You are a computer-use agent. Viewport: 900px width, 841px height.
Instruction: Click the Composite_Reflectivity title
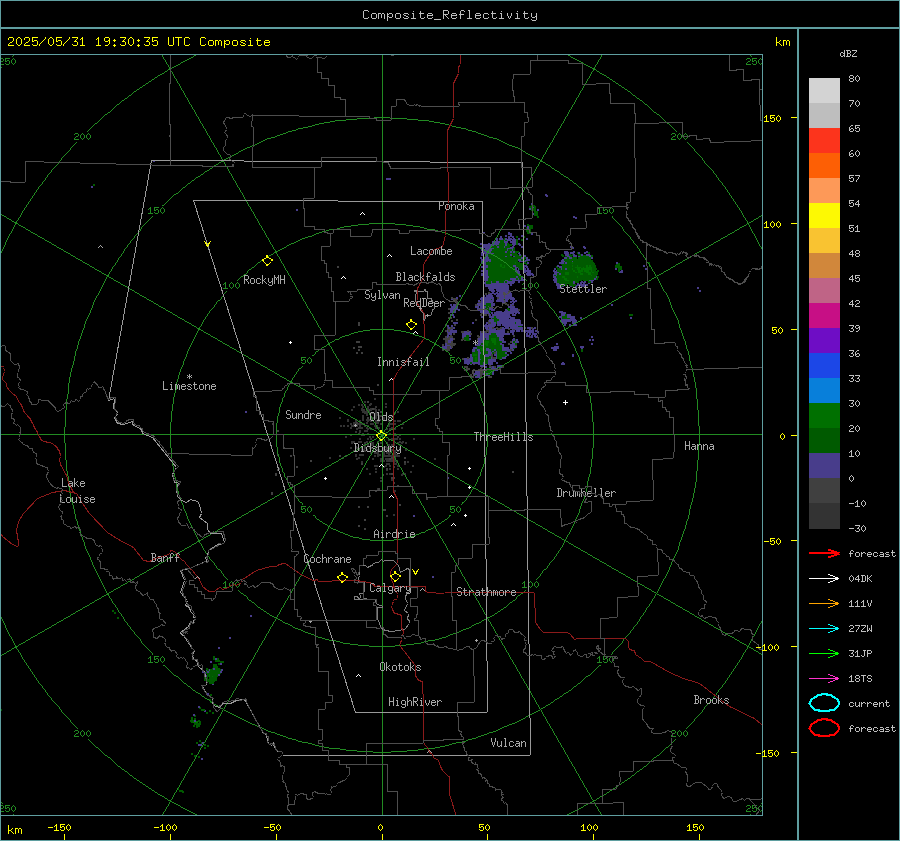[450, 15]
